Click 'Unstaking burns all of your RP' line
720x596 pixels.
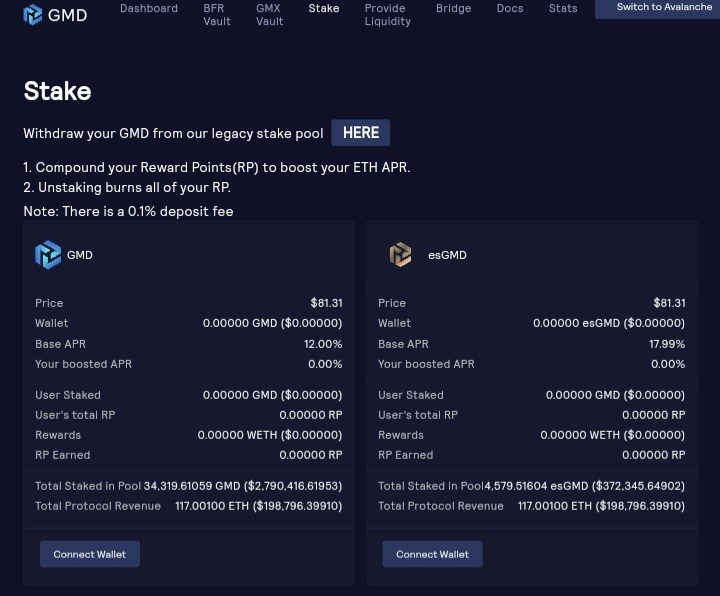[127, 187]
